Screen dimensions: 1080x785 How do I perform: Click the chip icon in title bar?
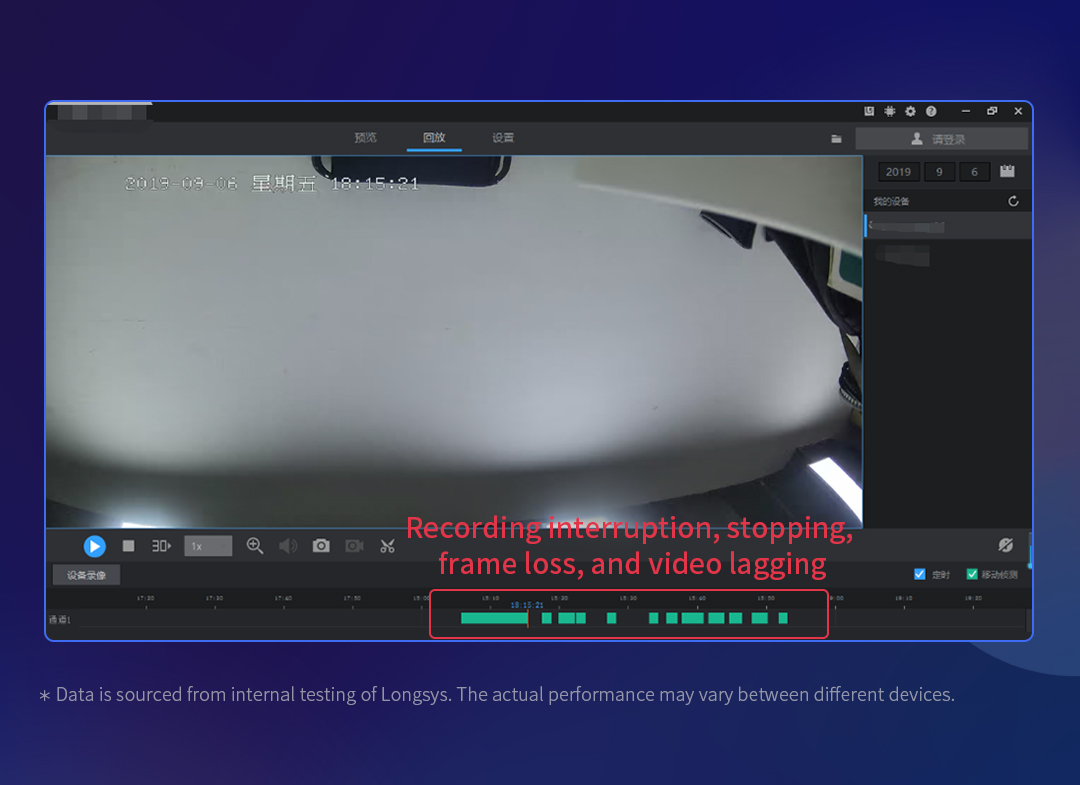[890, 111]
